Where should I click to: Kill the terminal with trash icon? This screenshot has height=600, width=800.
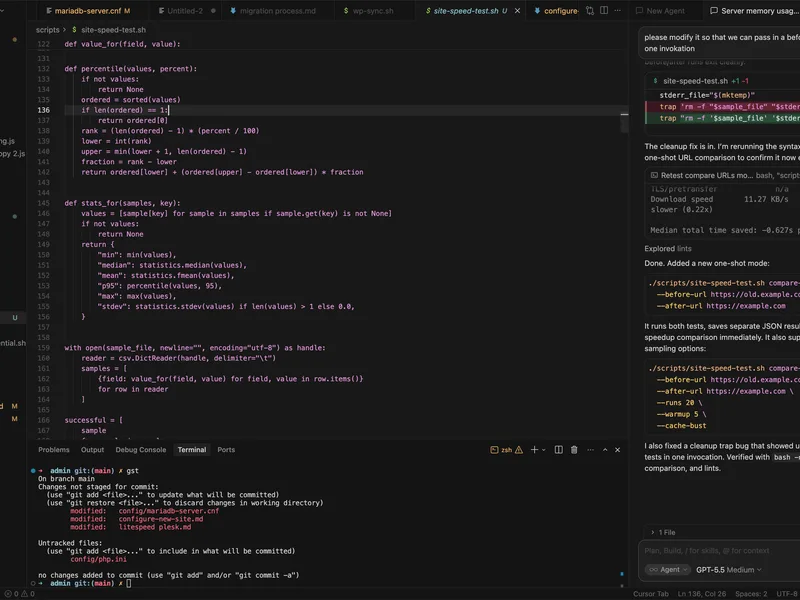point(574,450)
